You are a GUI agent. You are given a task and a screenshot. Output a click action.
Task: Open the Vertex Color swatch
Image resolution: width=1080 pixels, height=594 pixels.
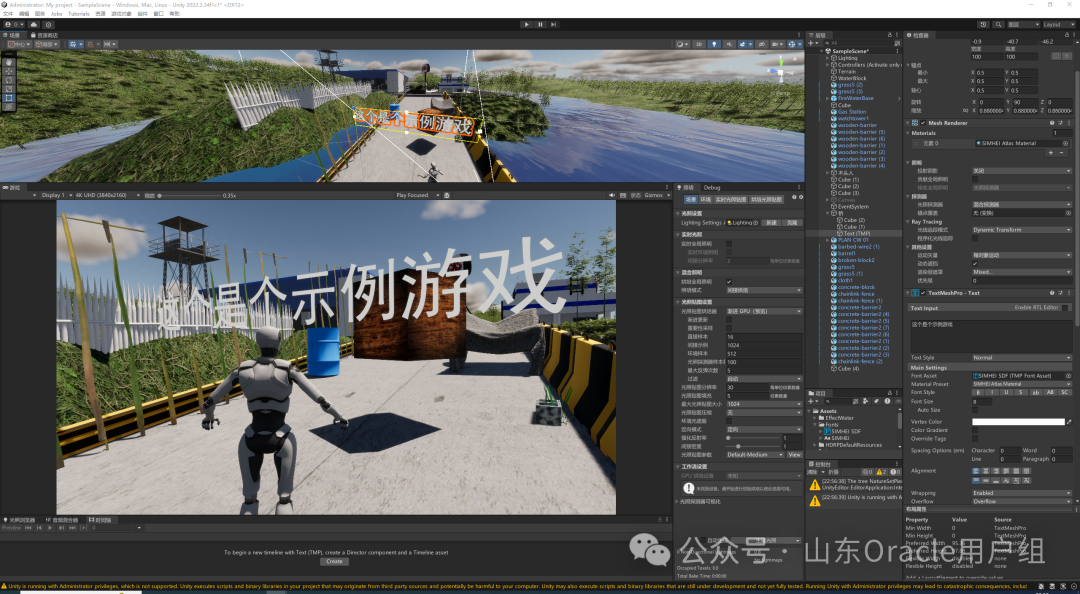pos(1018,422)
